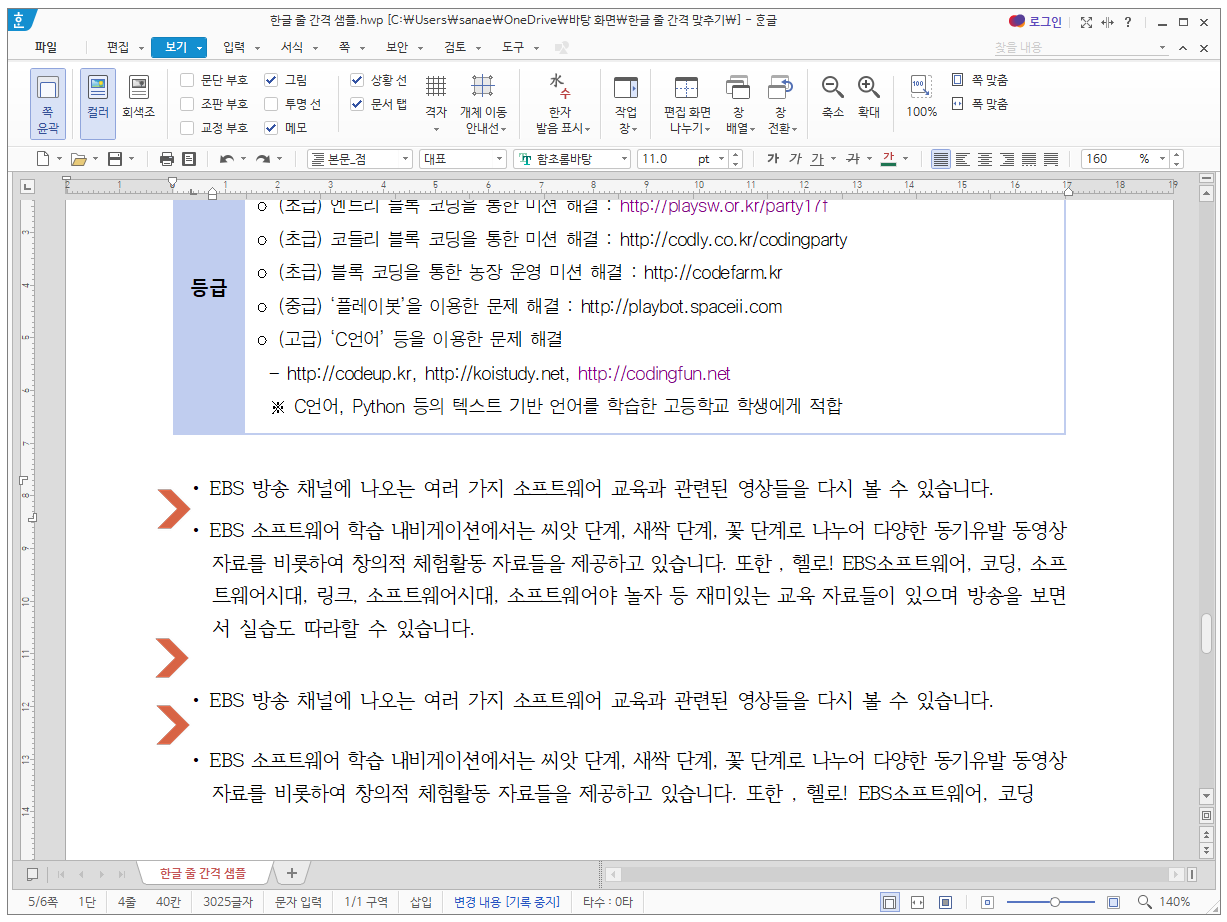The width and height of the screenshot is (1227, 922).
Task: Toggle the 문단 부호 checkbox
Action: pos(187,80)
